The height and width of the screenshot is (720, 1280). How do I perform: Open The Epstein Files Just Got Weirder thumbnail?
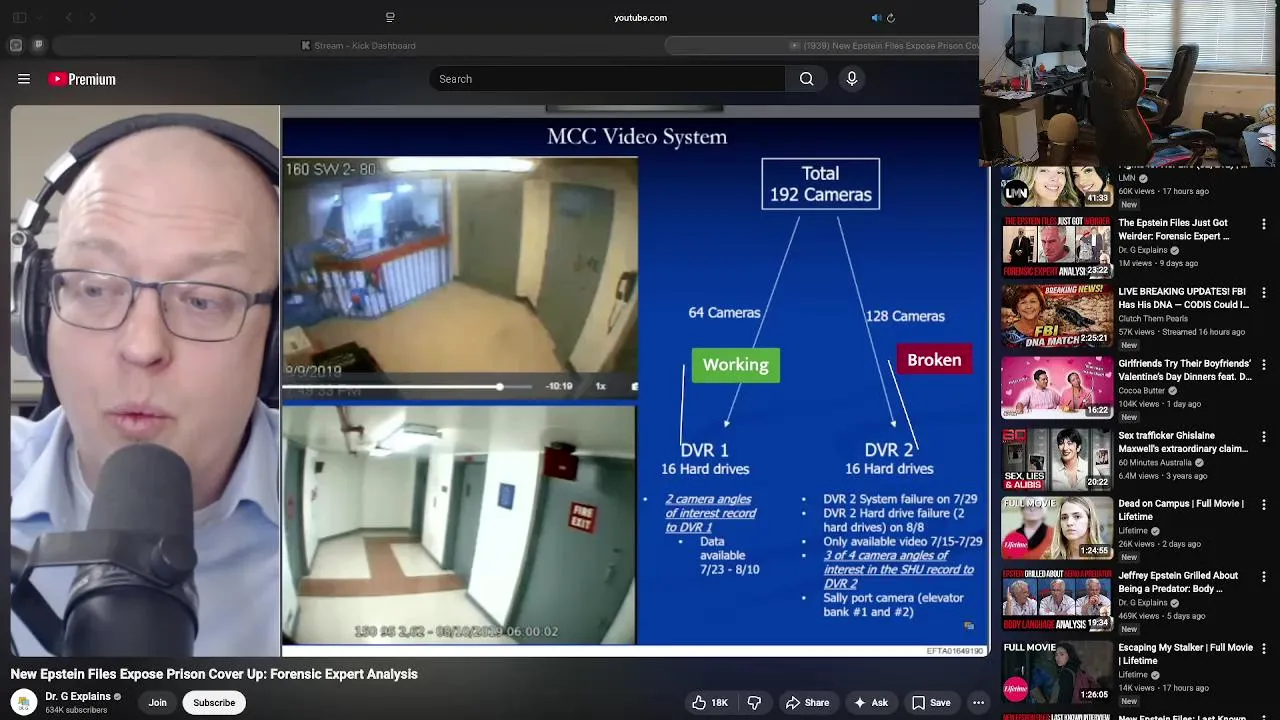tap(1056, 246)
